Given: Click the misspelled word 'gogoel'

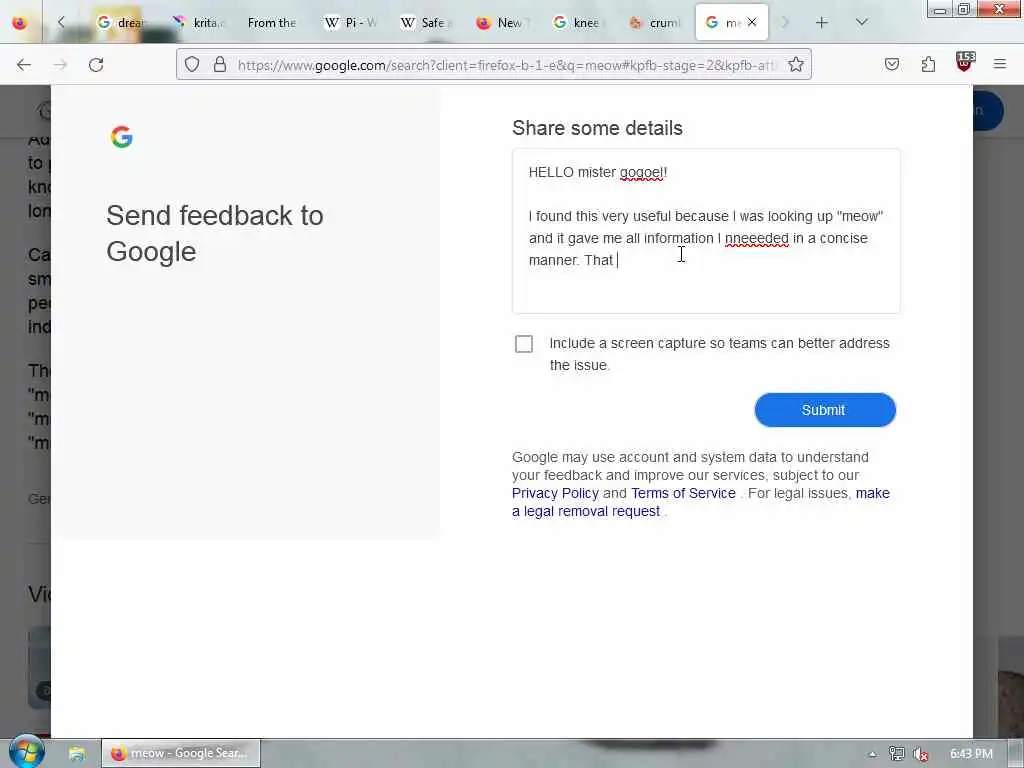Looking at the screenshot, I should (642, 172).
